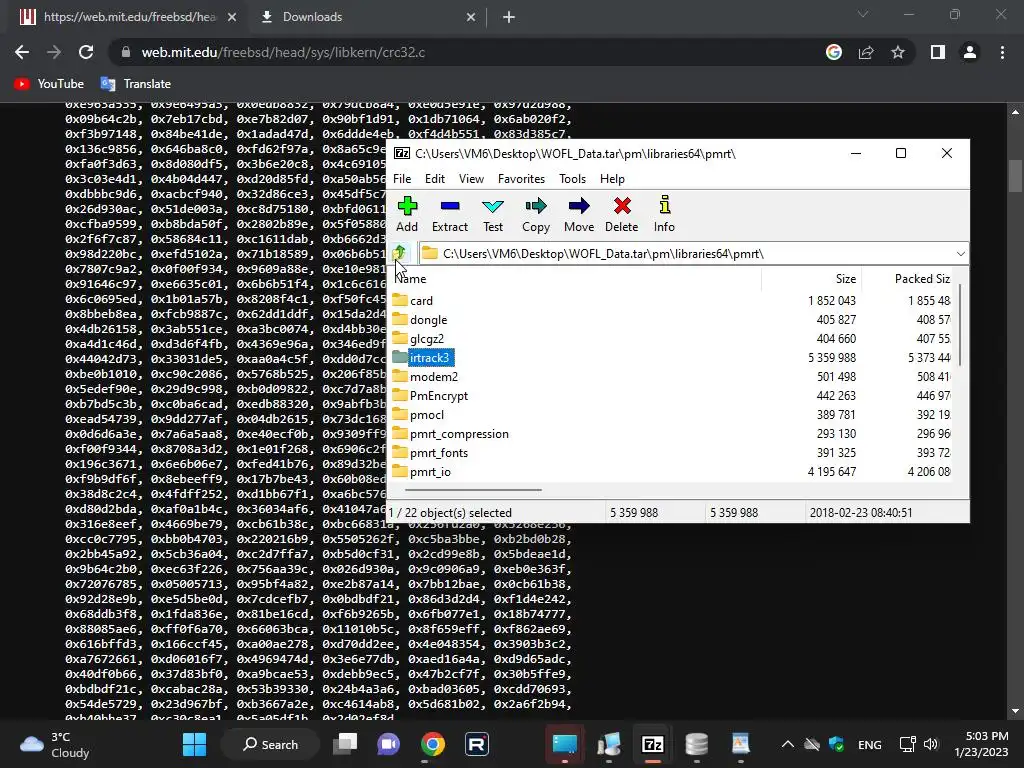
Task: Bookmark this page with star icon
Action: (898, 52)
